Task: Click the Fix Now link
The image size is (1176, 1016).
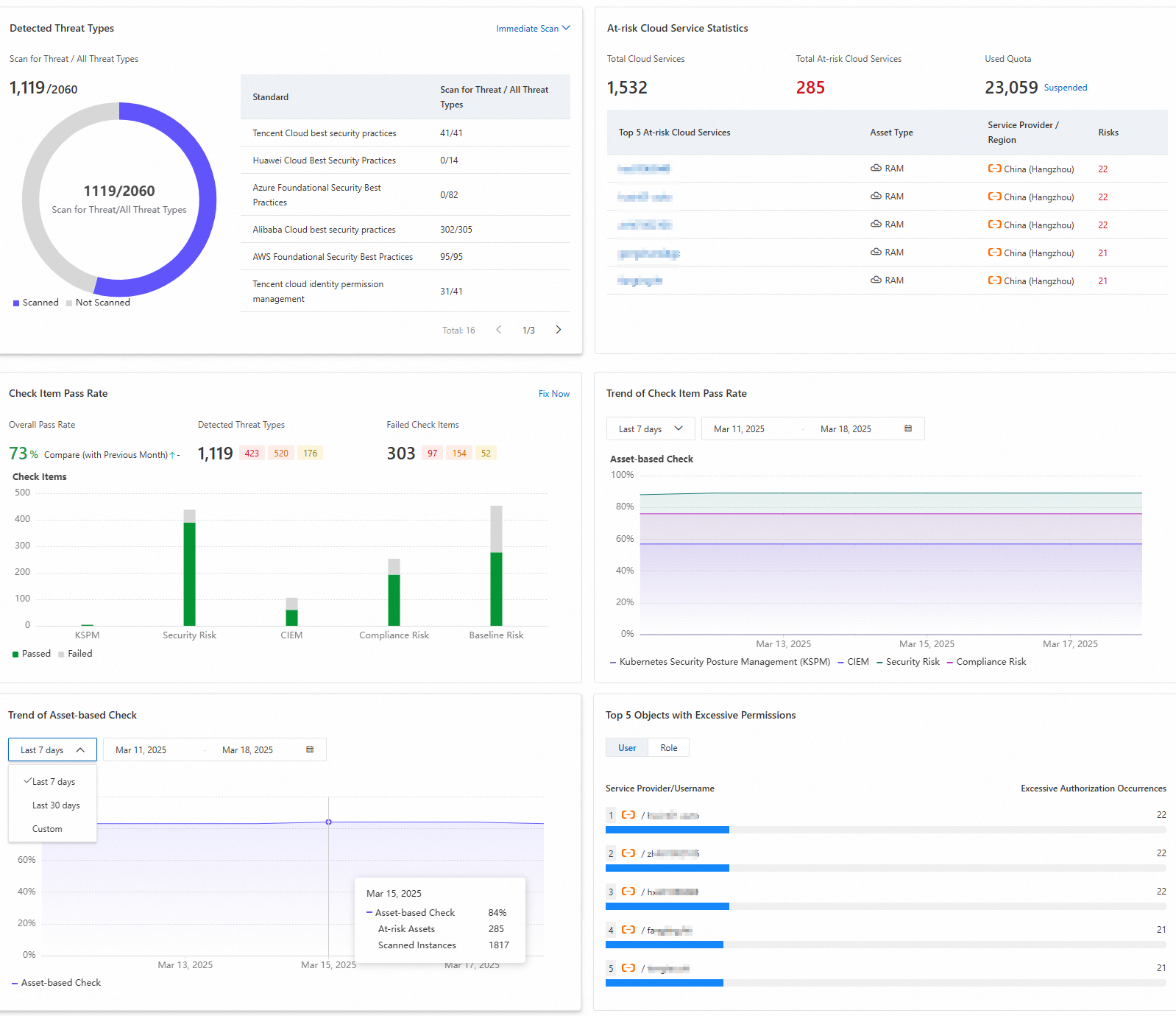Action: tap(553, 394)
